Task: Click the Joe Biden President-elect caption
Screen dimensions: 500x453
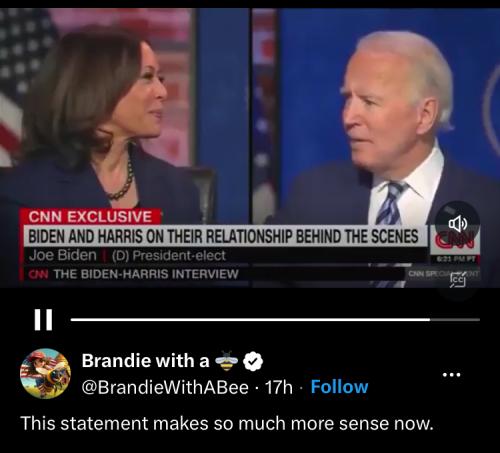Action: pyautogui.click(x=127, y=256)
